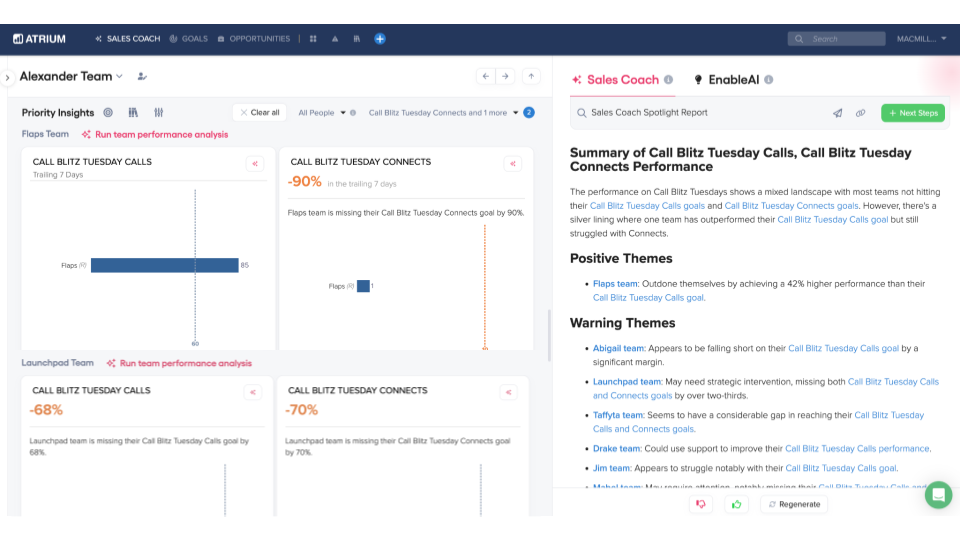Open the Sales Coach nav item

pyautogui.click(x=127, y=39)
